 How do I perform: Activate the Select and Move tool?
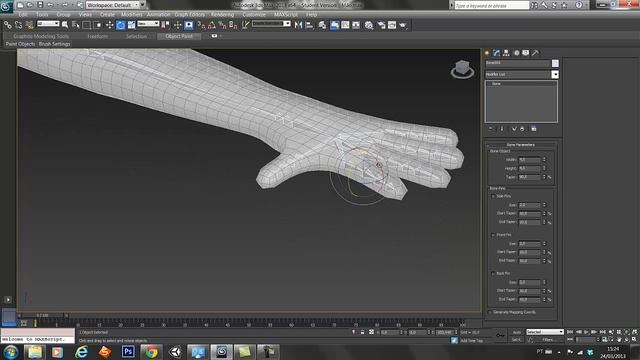[x=109, y=25]
